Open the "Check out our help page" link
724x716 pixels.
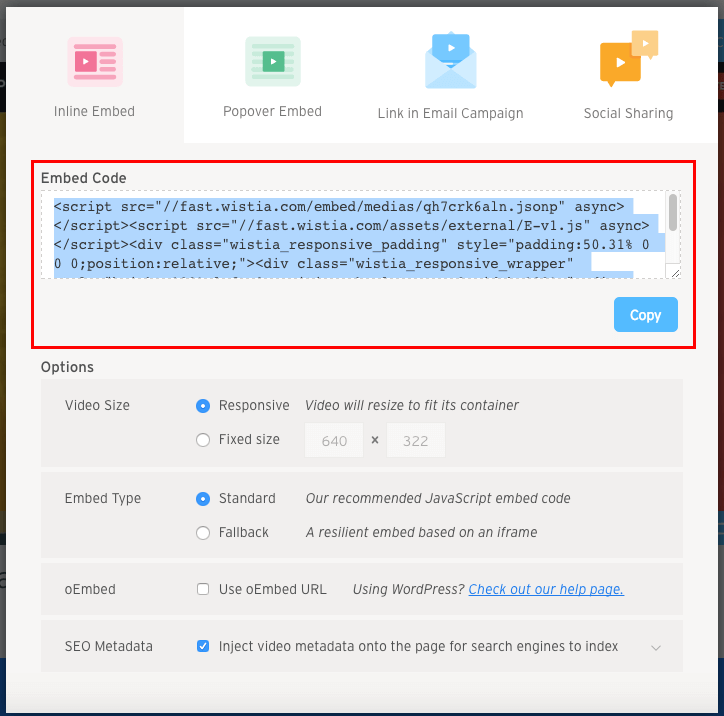(546, 590)
